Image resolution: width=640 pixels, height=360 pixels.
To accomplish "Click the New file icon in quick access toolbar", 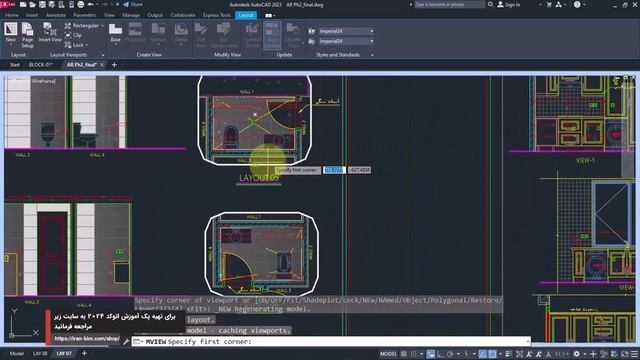I will (x=23, y=4).
